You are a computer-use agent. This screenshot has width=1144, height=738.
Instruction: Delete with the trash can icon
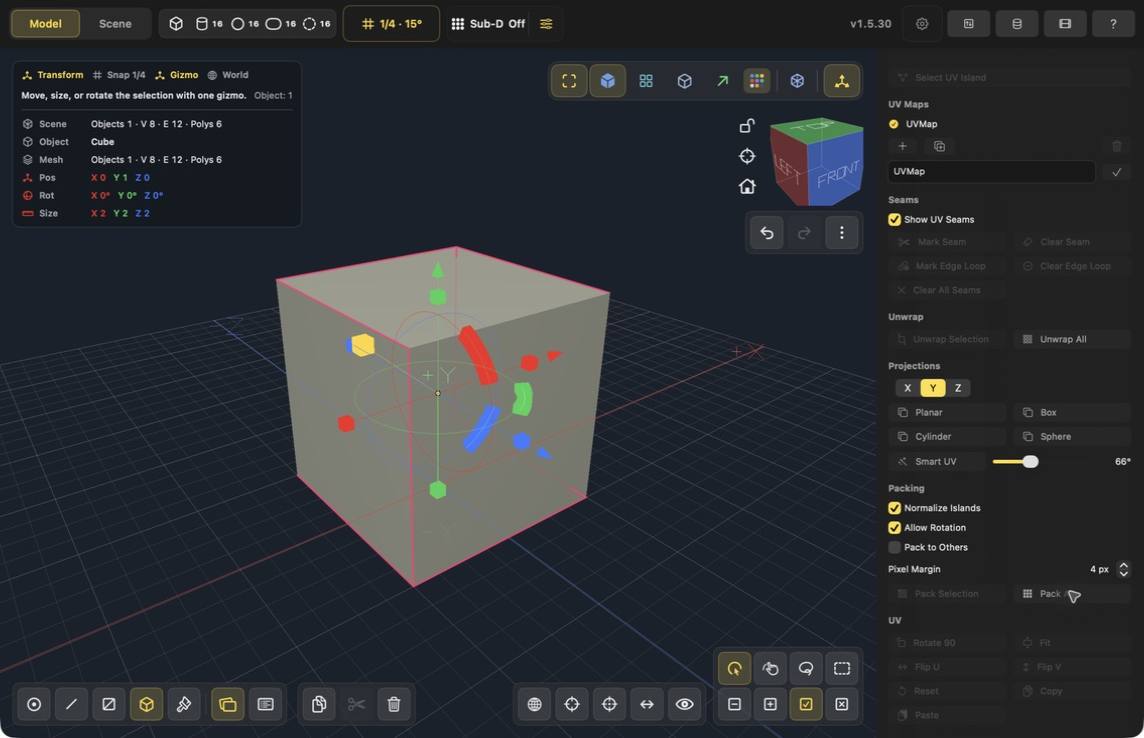(393, 704)
